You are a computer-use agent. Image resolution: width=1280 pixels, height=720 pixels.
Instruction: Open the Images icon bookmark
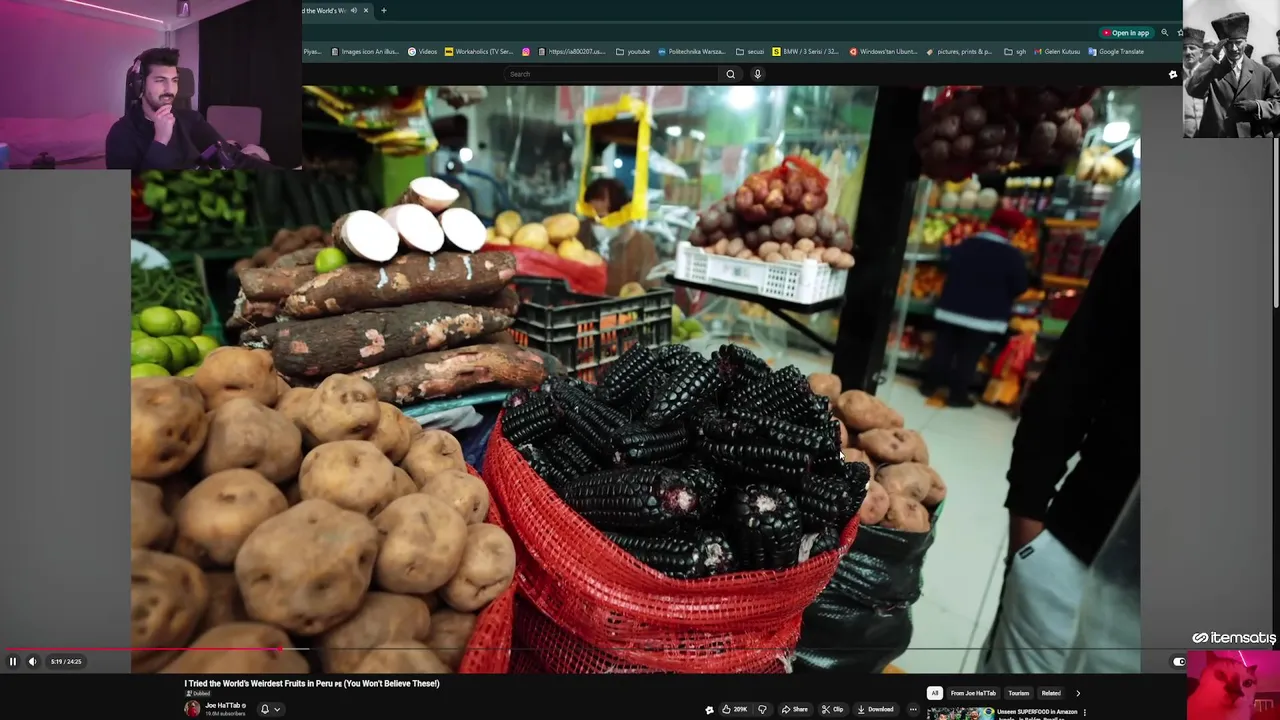(365, 52)
